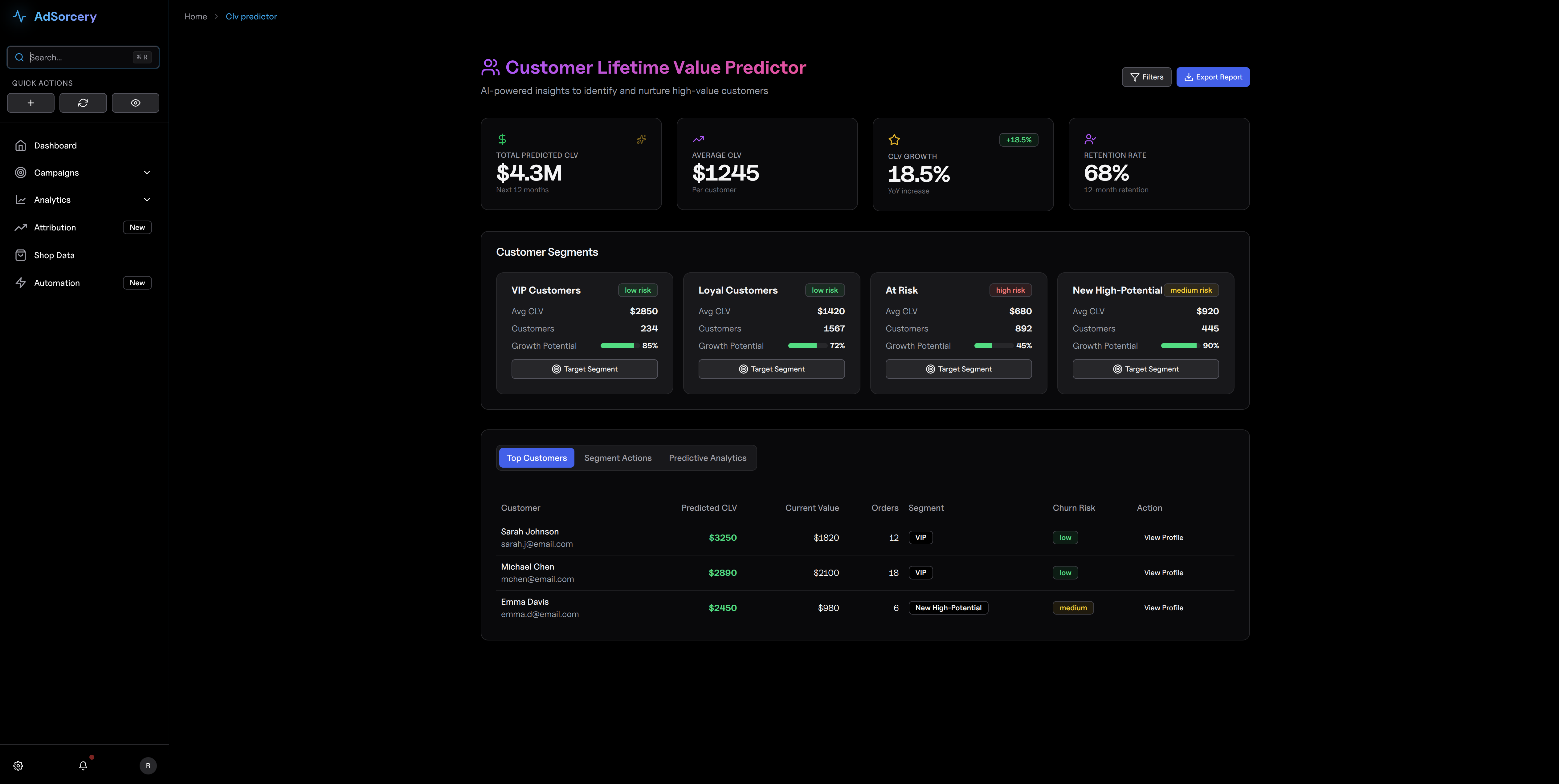
Task: Click the ⌘K shortcut hint in search
Action: (x=142, y=58)
